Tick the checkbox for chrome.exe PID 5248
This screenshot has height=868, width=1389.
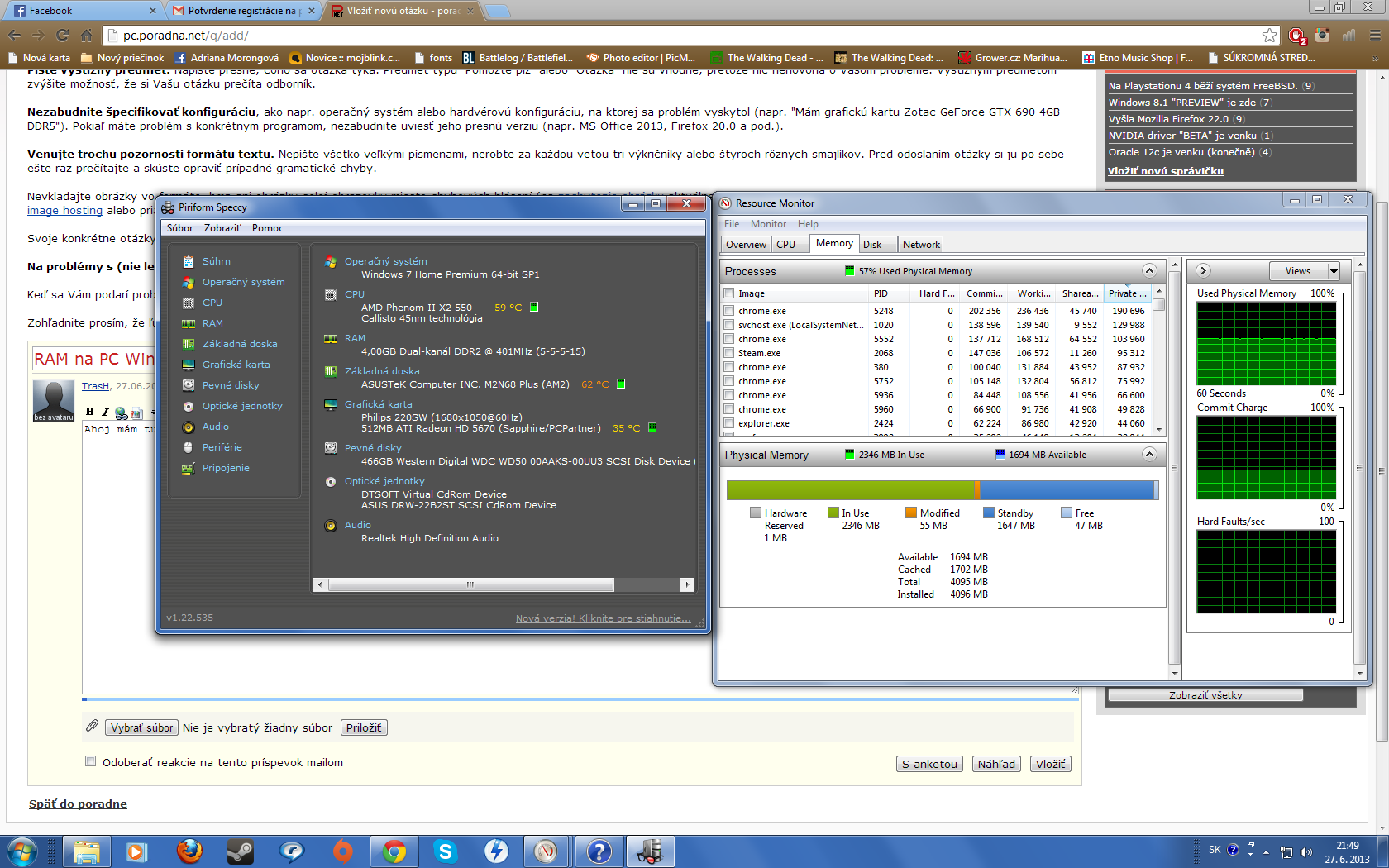(x=728, y=311)
